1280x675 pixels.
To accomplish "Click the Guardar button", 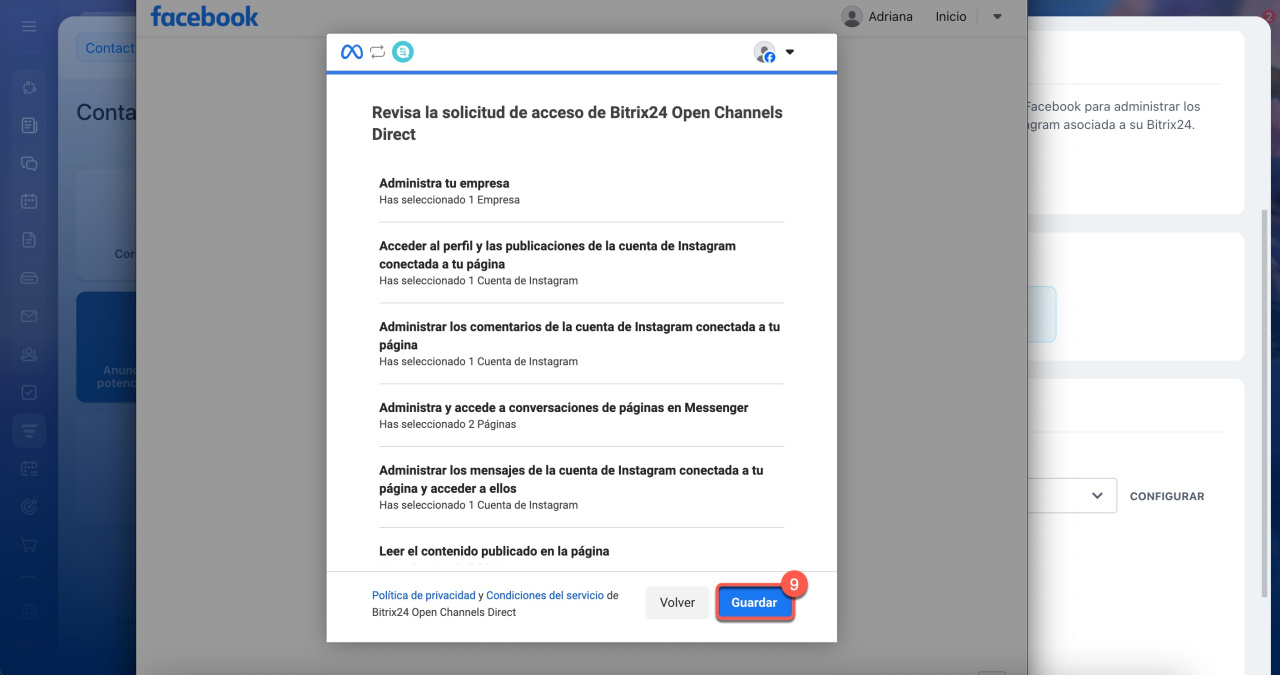I will point(755,603).
